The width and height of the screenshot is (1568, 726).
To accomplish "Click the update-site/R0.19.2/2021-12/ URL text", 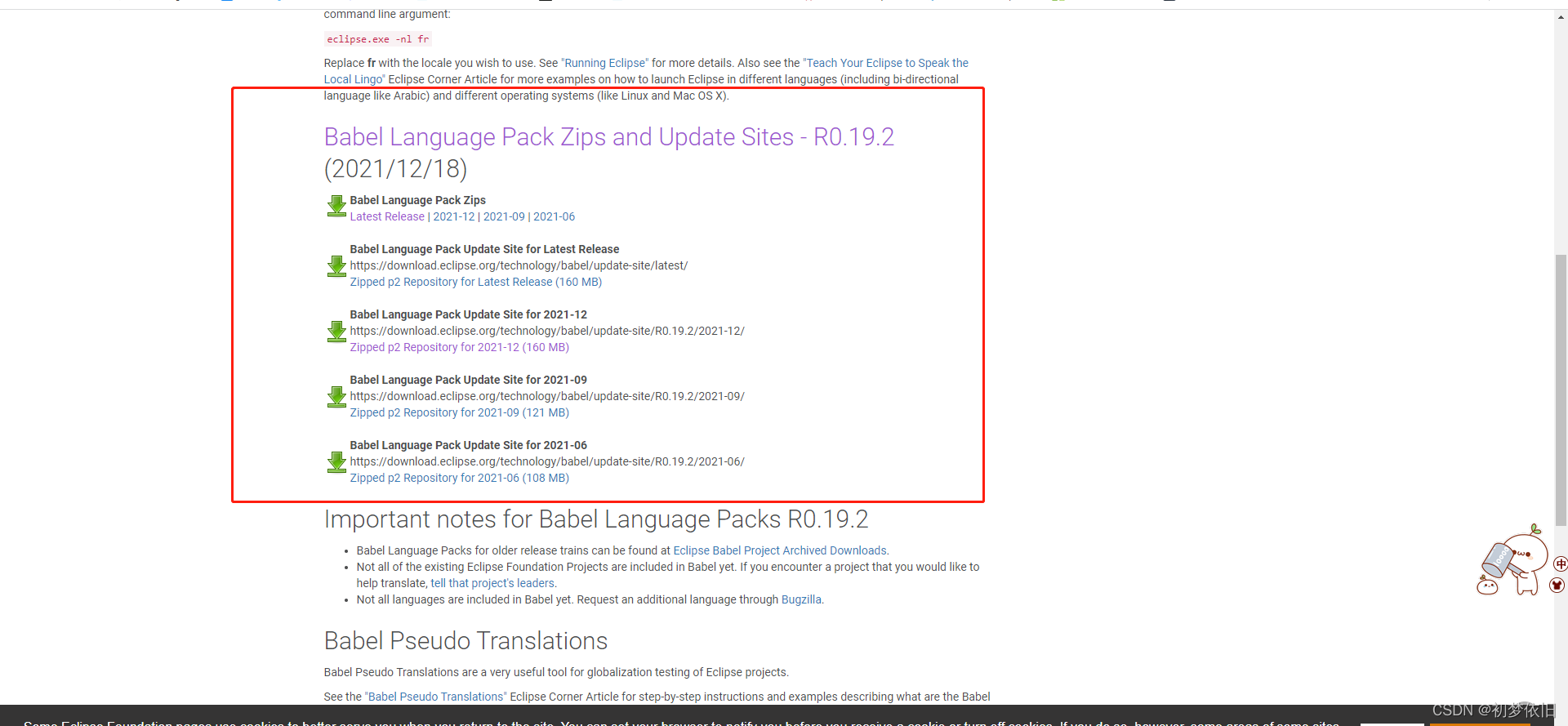I will coord(547,331).
